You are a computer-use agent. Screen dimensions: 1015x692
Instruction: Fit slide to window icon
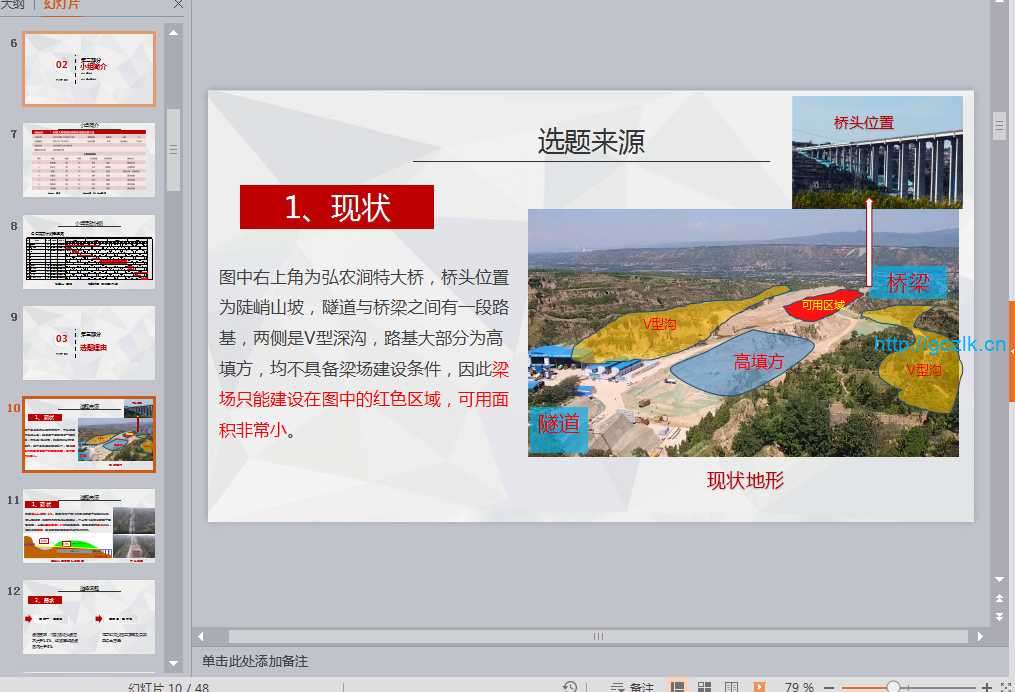(1005, 687)
